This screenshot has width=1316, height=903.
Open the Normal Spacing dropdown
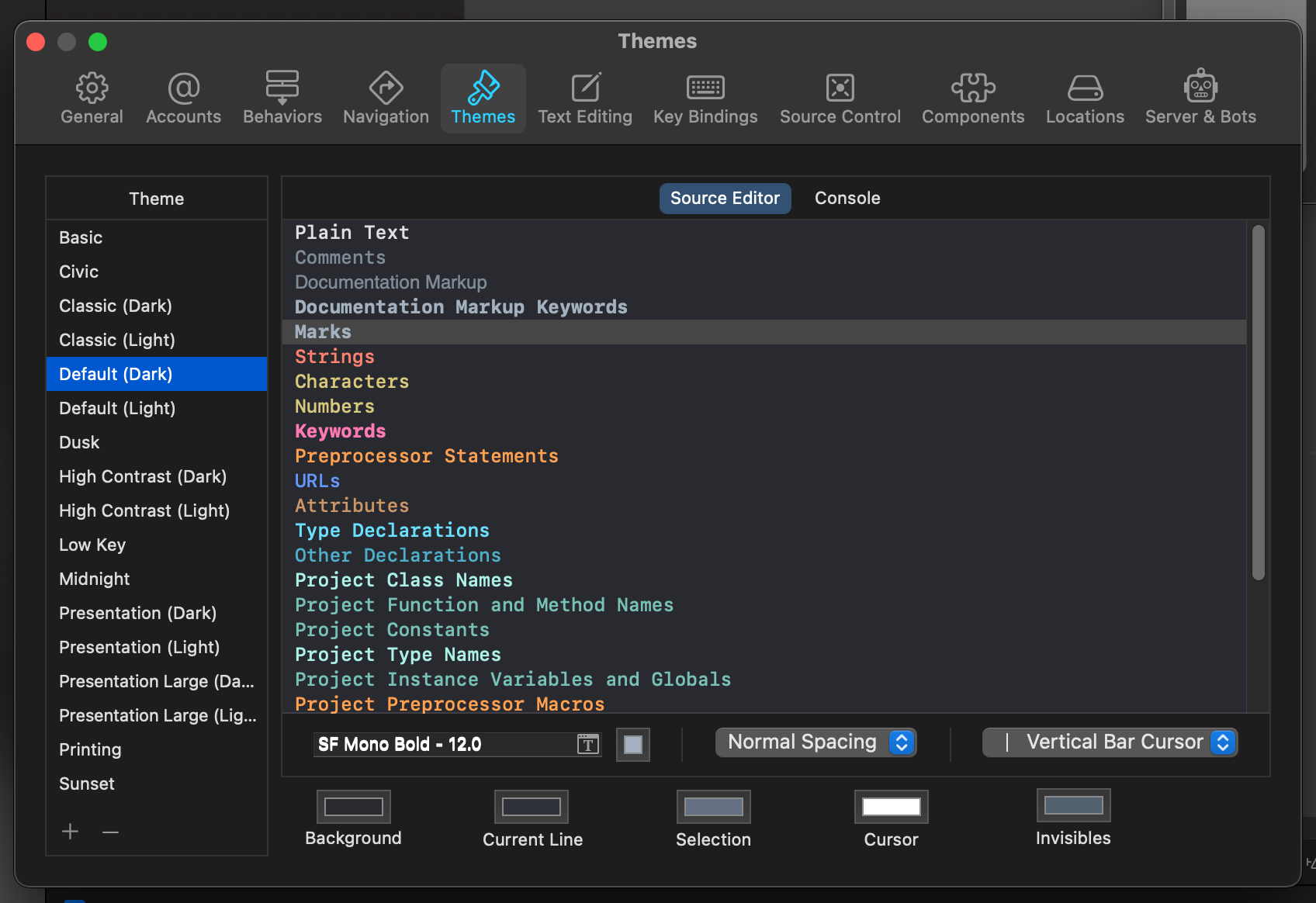pyautogui.click(x=816, y=742)
